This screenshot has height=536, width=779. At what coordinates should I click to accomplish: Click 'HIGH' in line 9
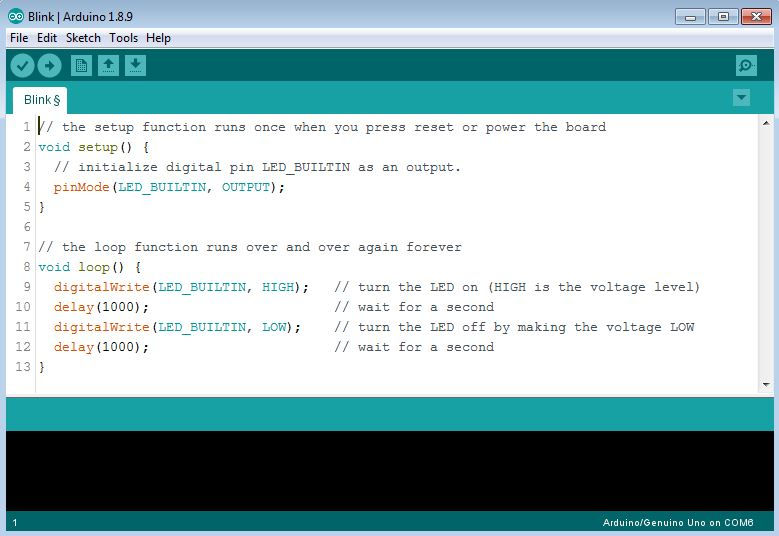point(278,287)
